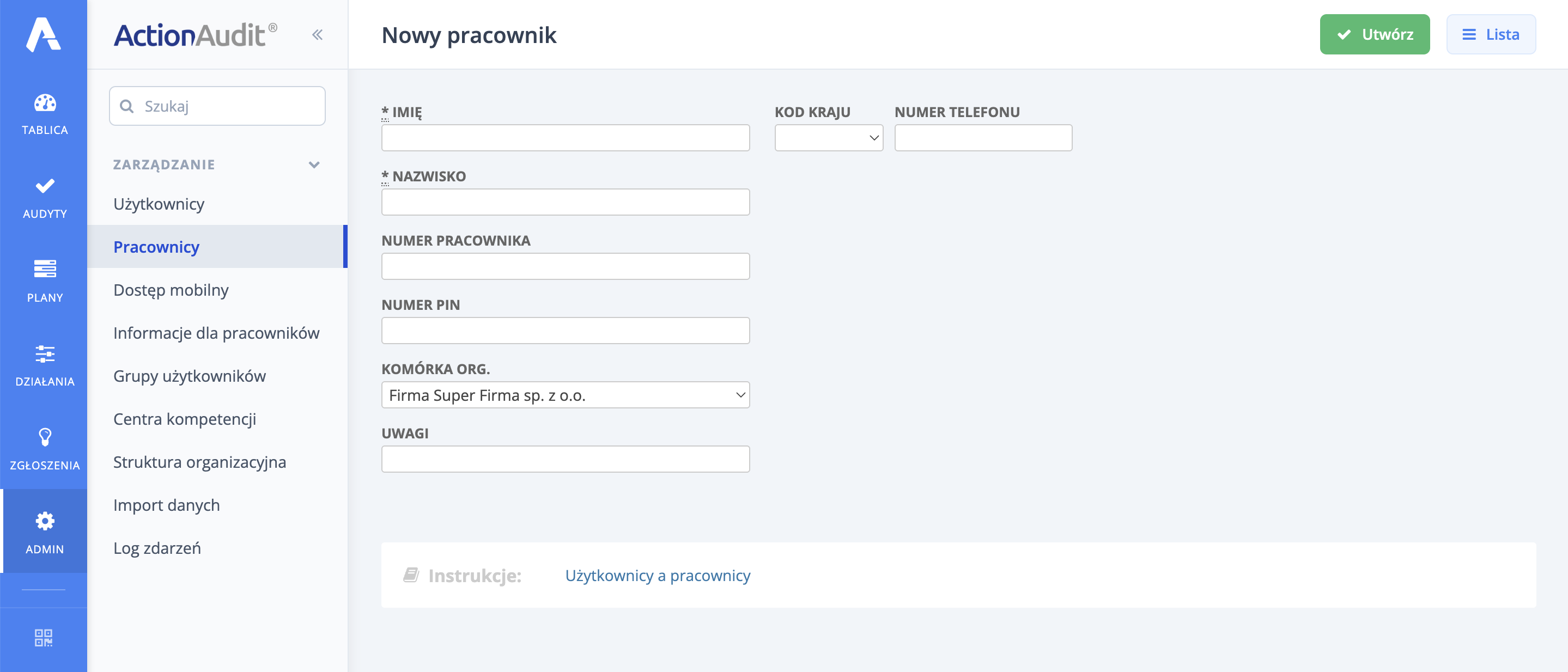1568x672 pixels.
Task: Open Struktura organizacyjna from the menu
Action: tap(199, 462)
